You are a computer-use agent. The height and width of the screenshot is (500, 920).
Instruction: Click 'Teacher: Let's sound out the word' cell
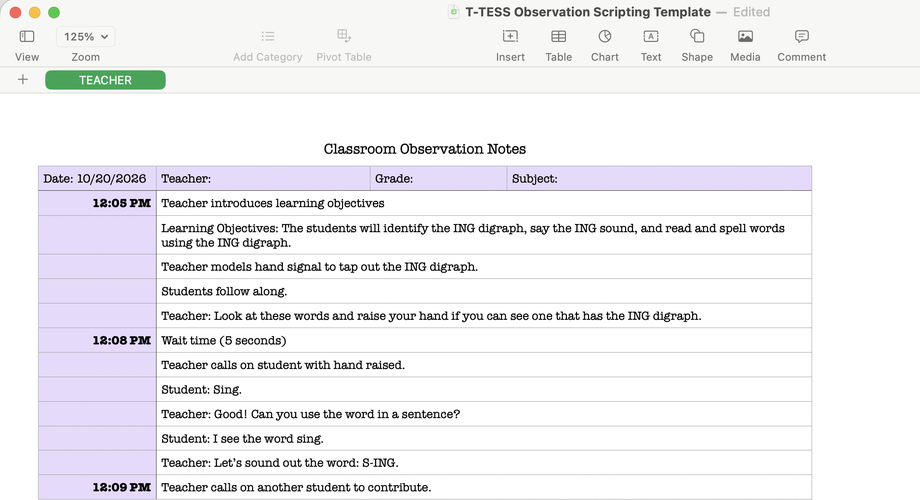(x=484, y=463)
